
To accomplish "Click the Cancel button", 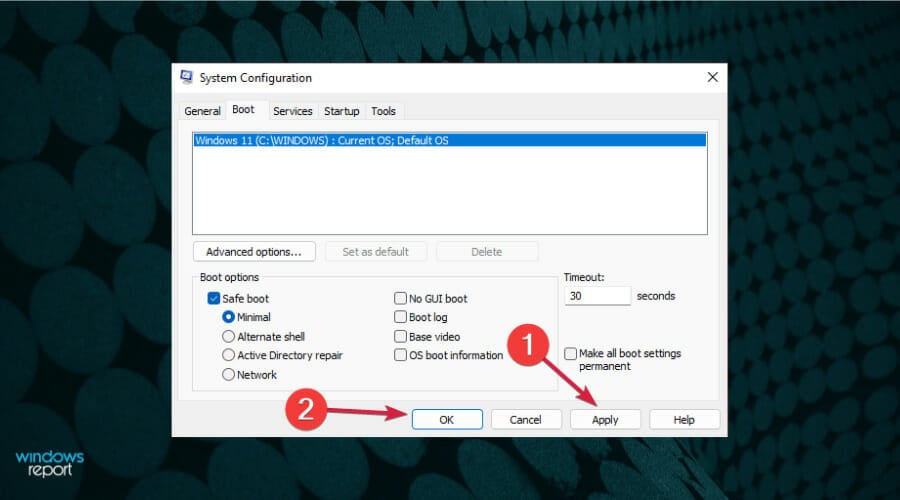I will (x=525, y=420).
